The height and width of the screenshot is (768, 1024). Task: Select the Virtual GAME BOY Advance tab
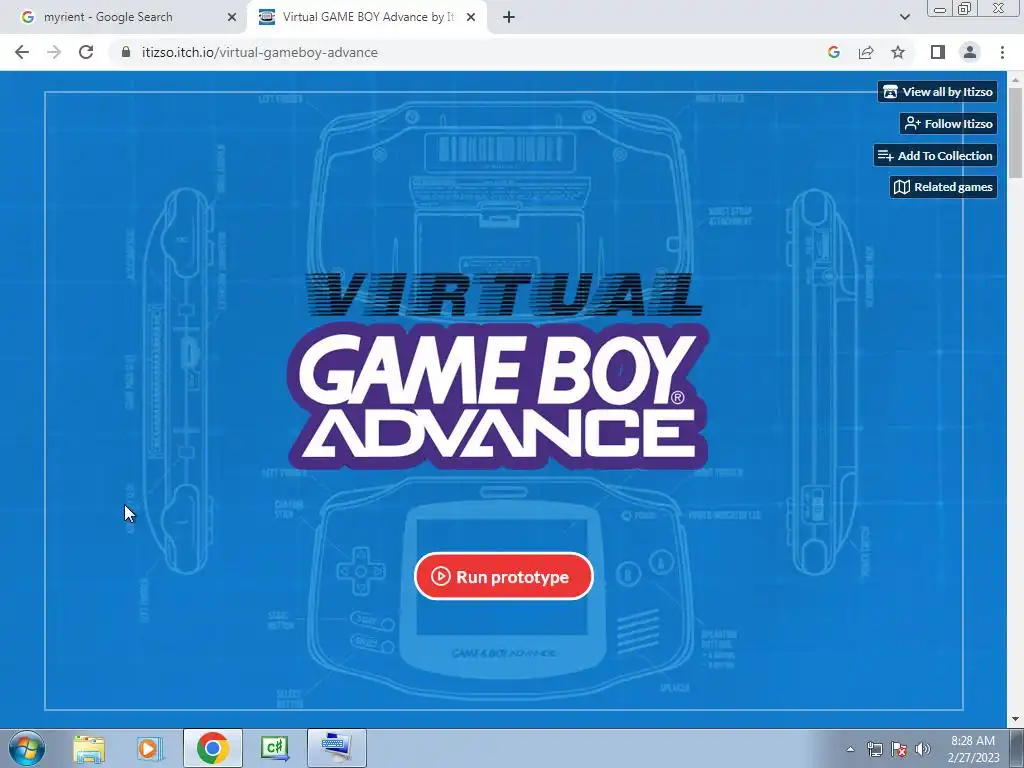[x=368, y=17]
